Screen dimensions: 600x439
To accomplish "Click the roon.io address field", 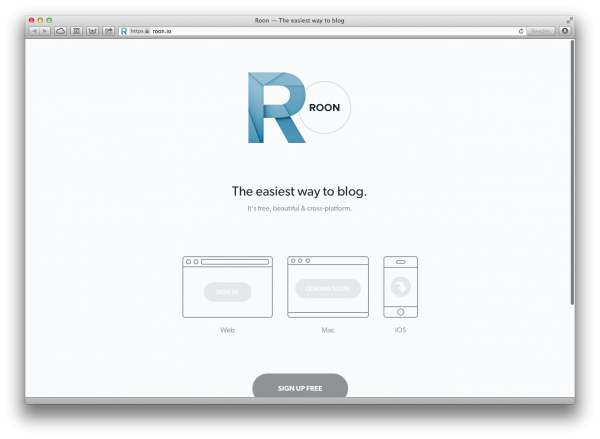I will point(323,31).
